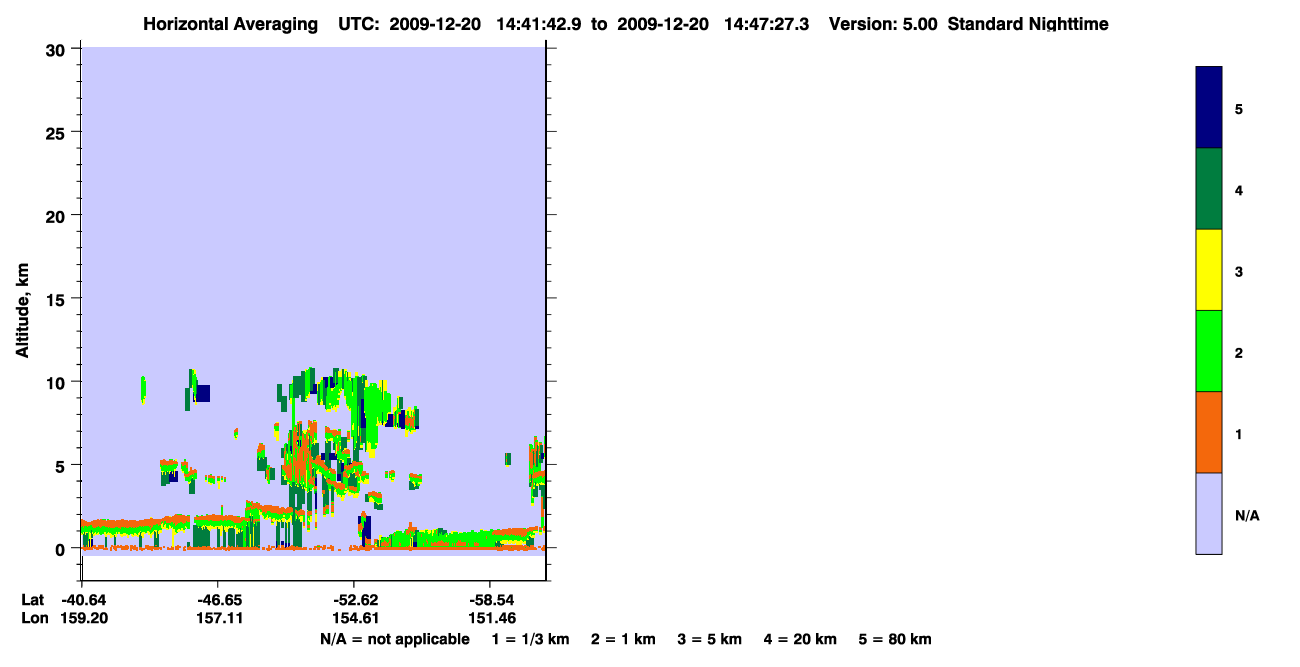
Task: Click the "Lon" row label
Action: tap(33, 618)
